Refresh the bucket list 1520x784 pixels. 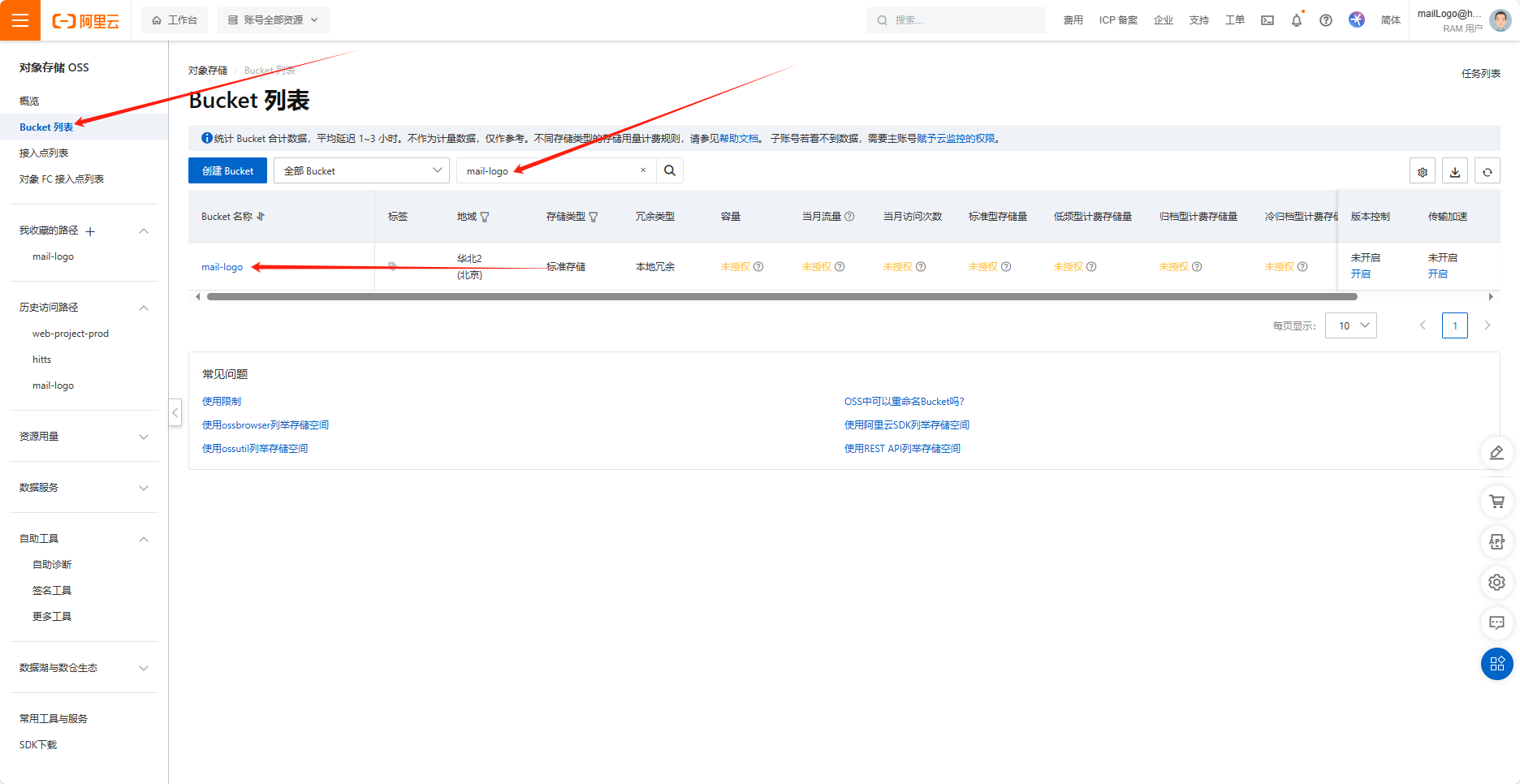point(1487,171)
